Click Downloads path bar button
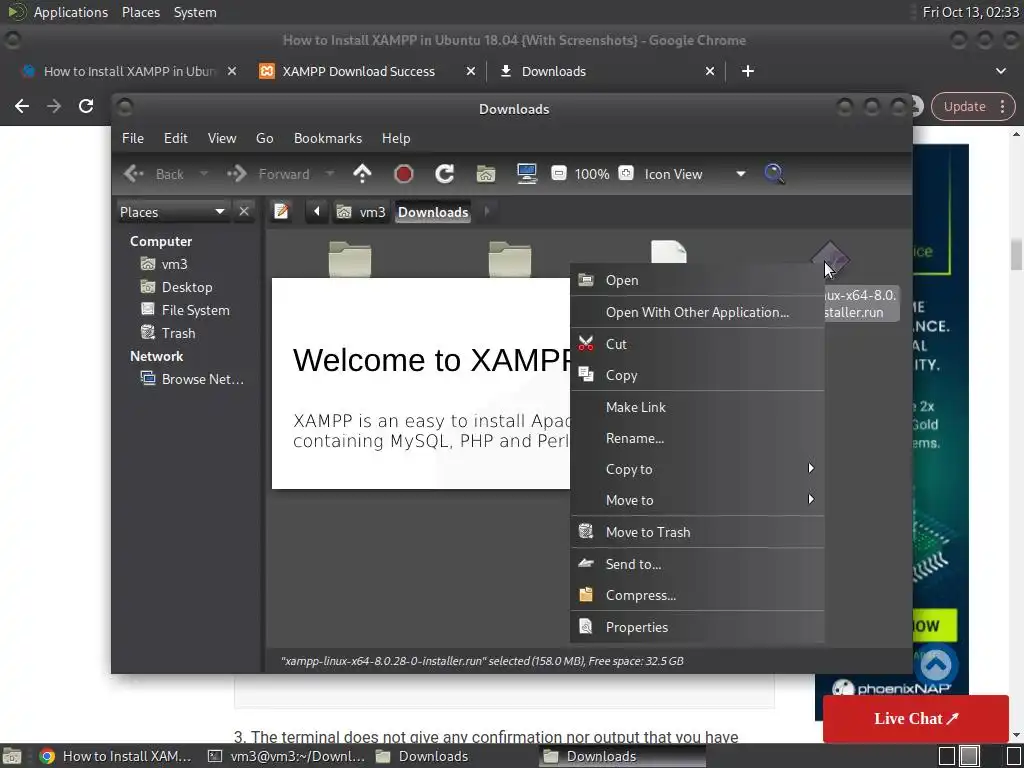 pos(433,212)
